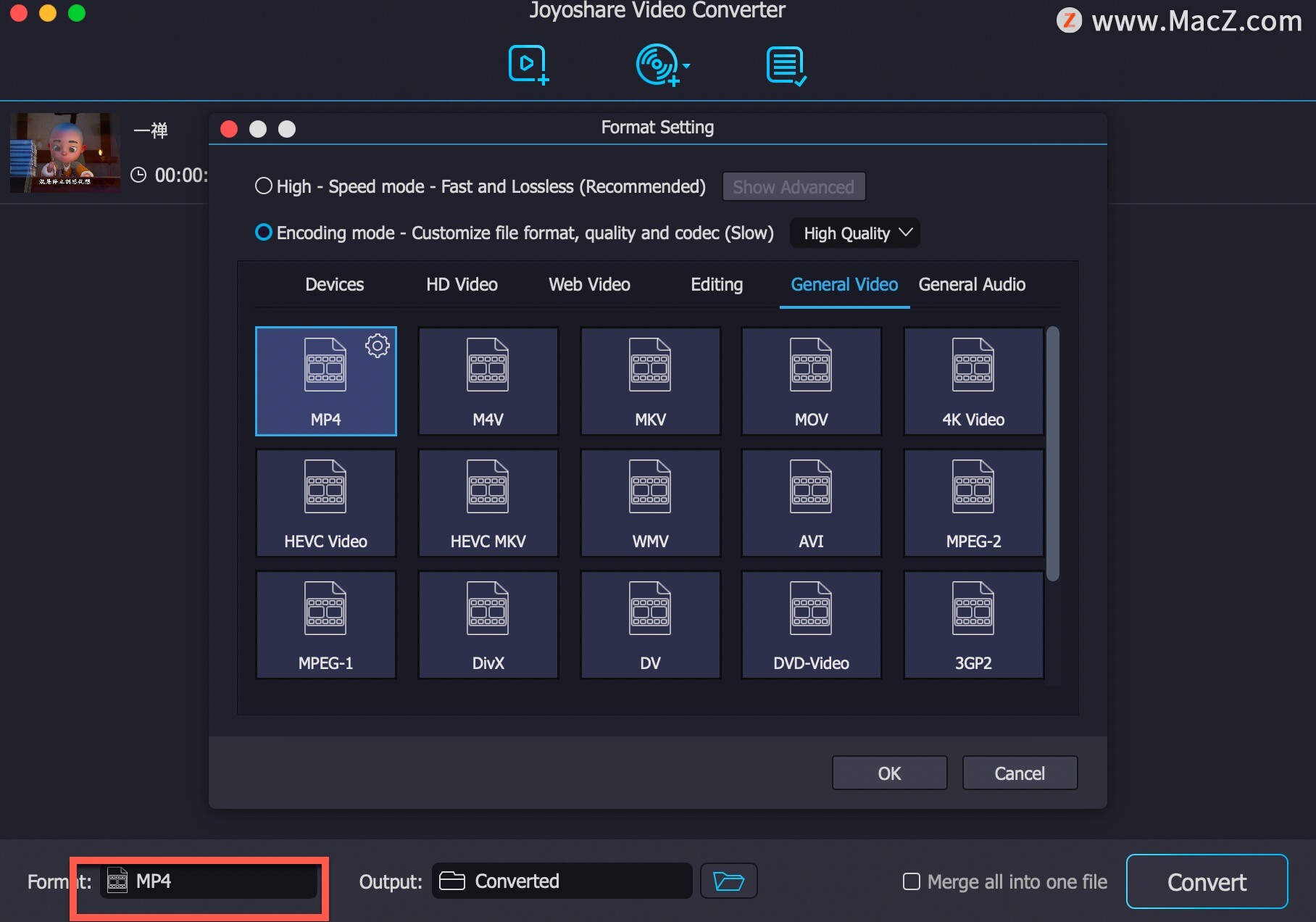Select the MPEG-1 format tile

pos(326,625)
